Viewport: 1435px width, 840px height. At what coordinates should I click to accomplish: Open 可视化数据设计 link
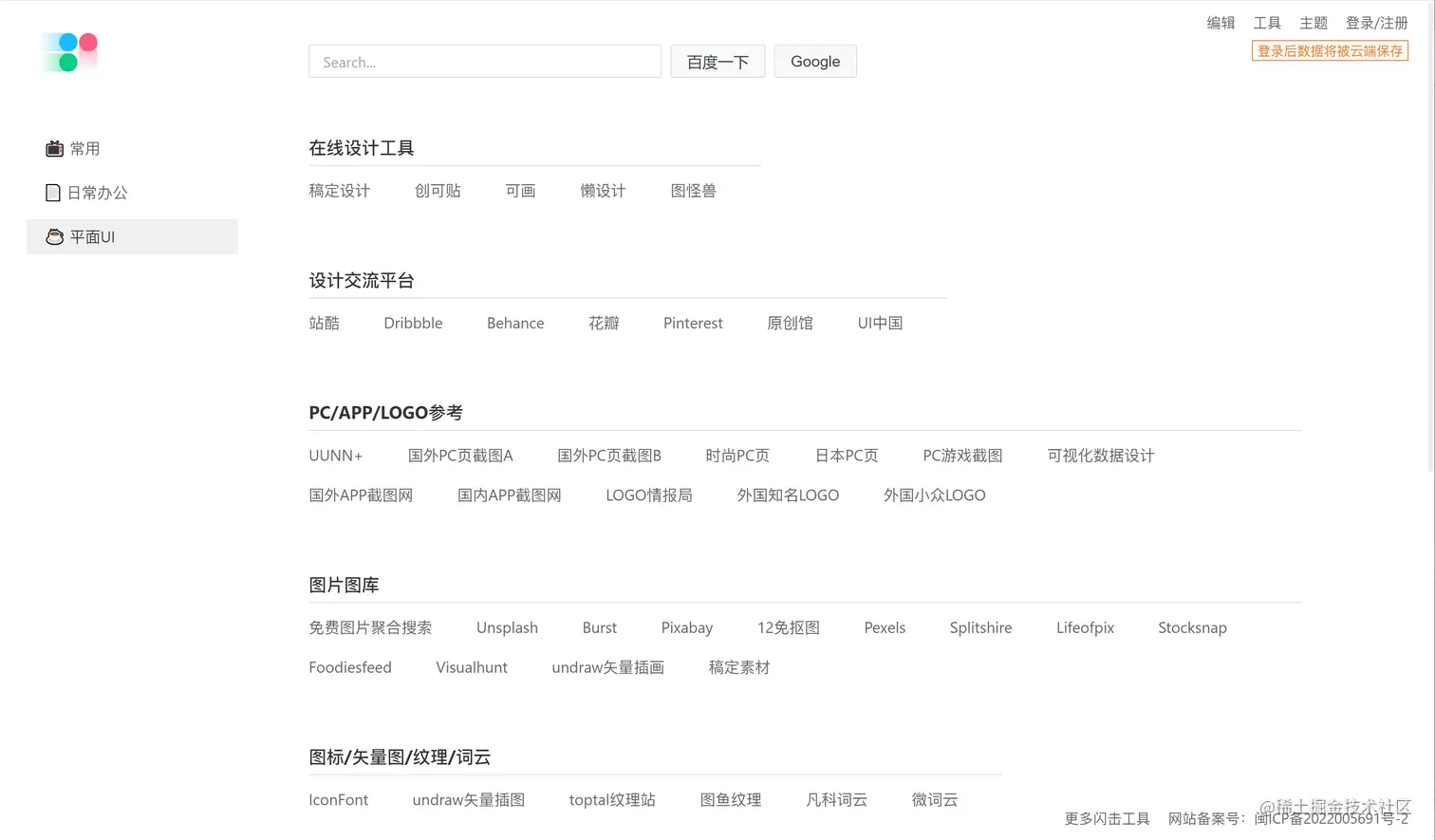point(1101,456)
